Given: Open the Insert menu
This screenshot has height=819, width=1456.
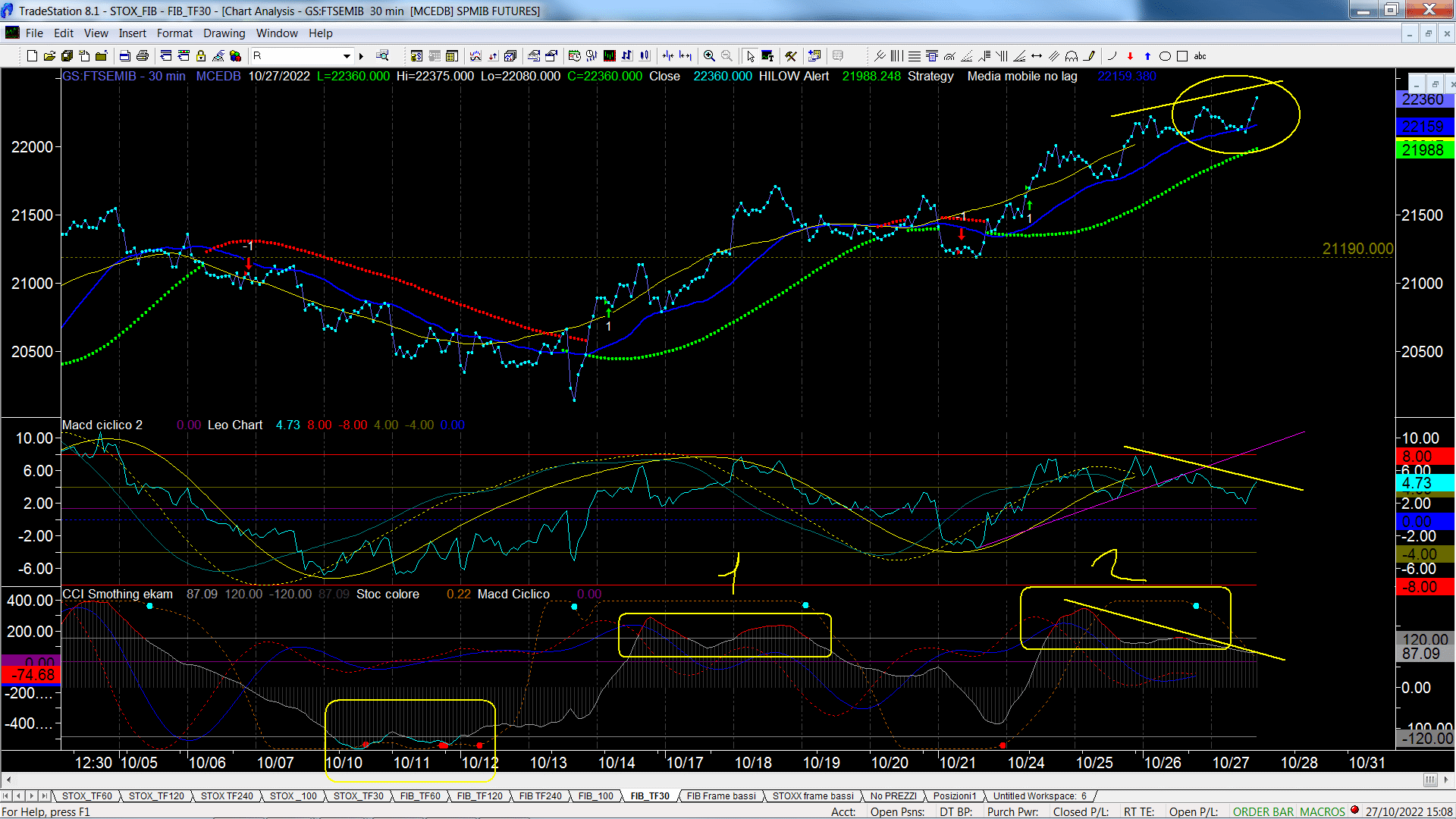Looking at the screenshot, I should [132, 33].
